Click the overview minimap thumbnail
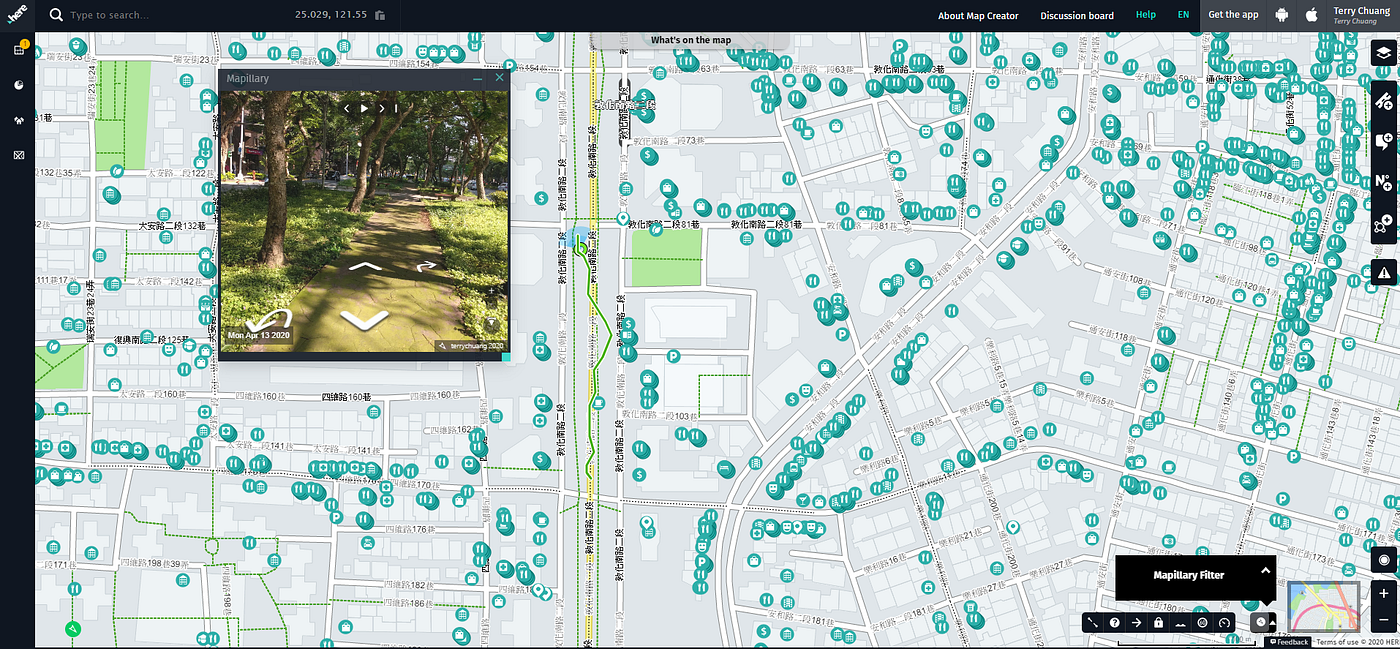Viewport: 1400px width, 649px height. (1323, 607)
